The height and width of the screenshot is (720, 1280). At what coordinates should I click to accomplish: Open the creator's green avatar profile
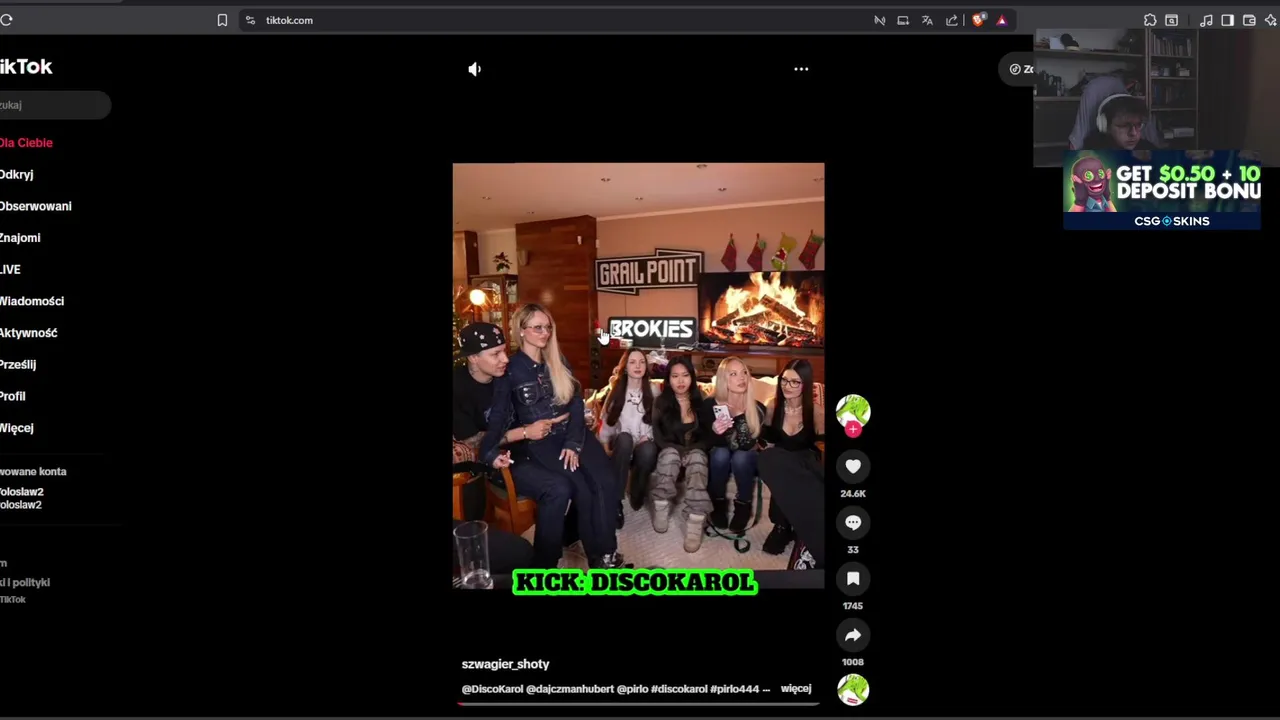click(853, 411)
